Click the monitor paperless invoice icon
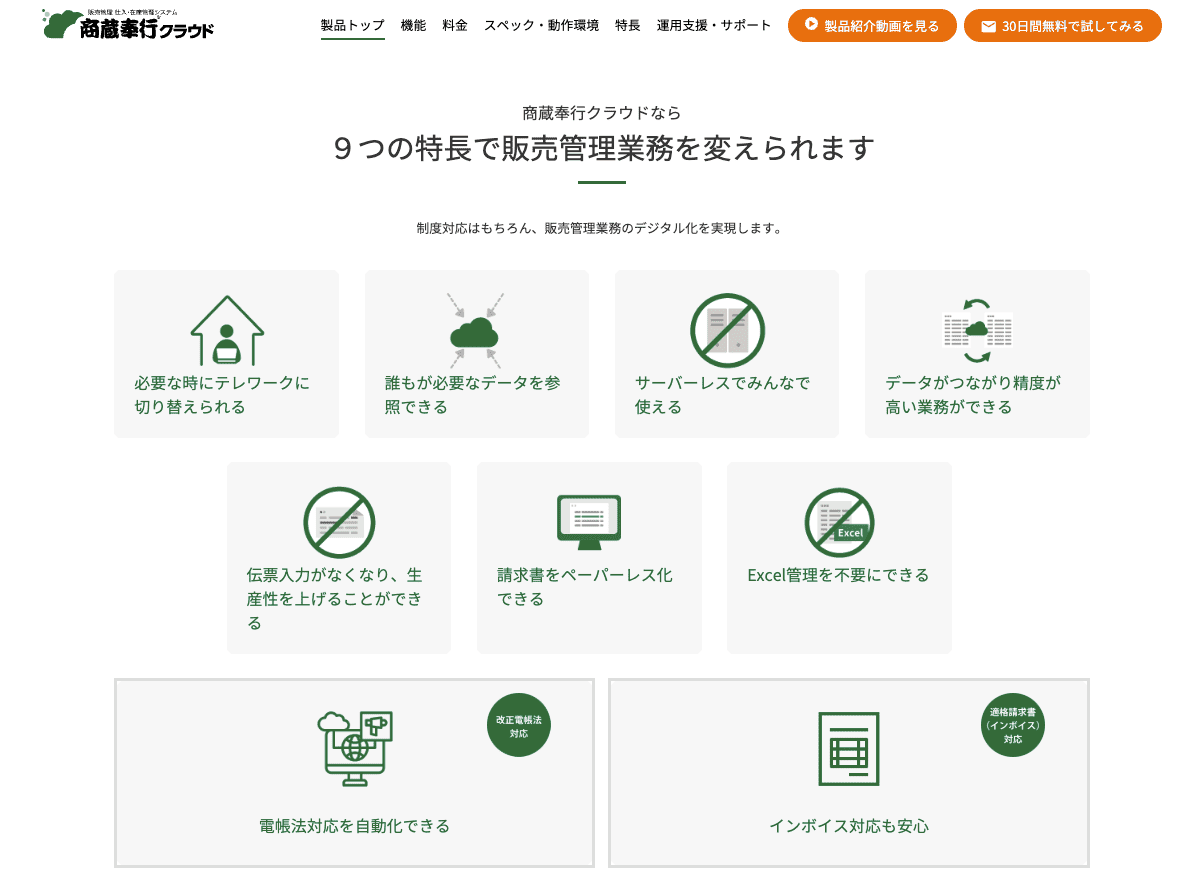The width and height of the screenshot is (1195, 882). tap(589, 522)
